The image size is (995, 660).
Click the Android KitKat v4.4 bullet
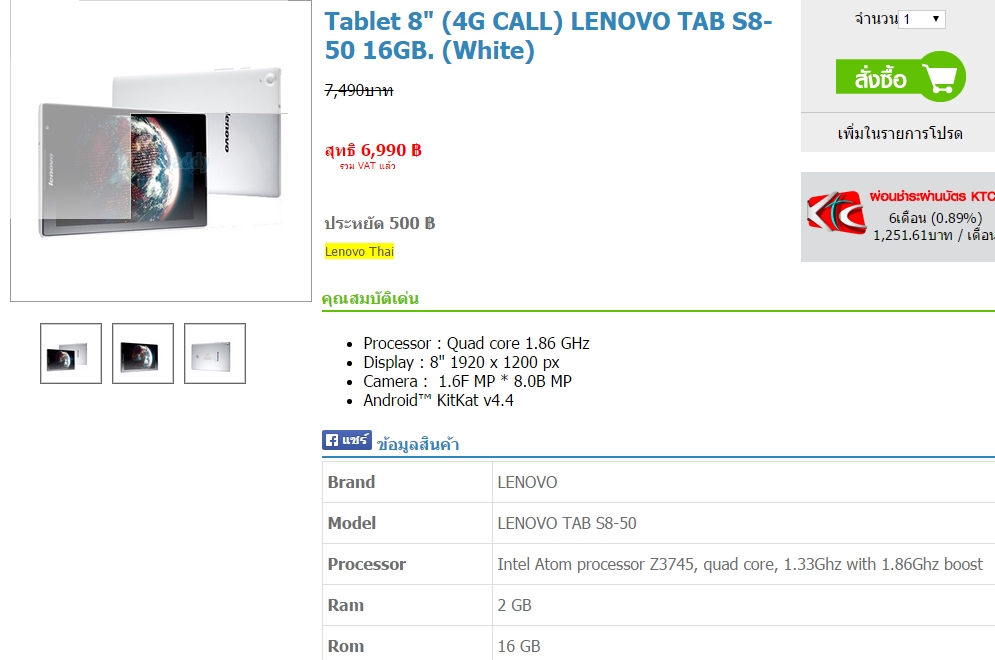(x=438, y=400)
